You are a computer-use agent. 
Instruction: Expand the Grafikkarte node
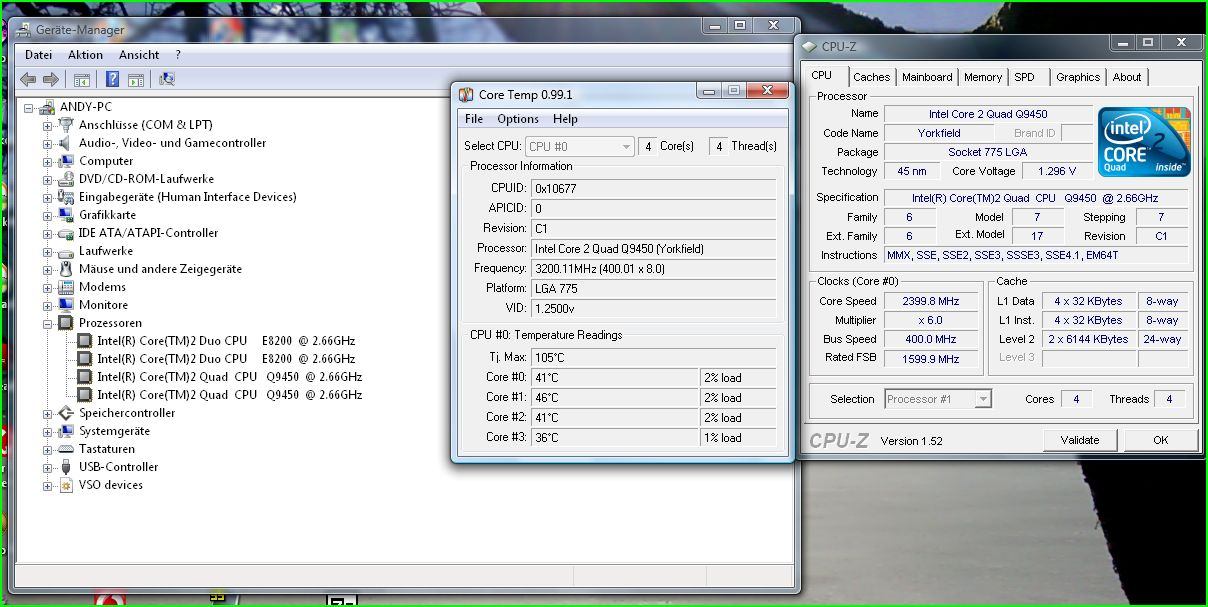[47, 215]
